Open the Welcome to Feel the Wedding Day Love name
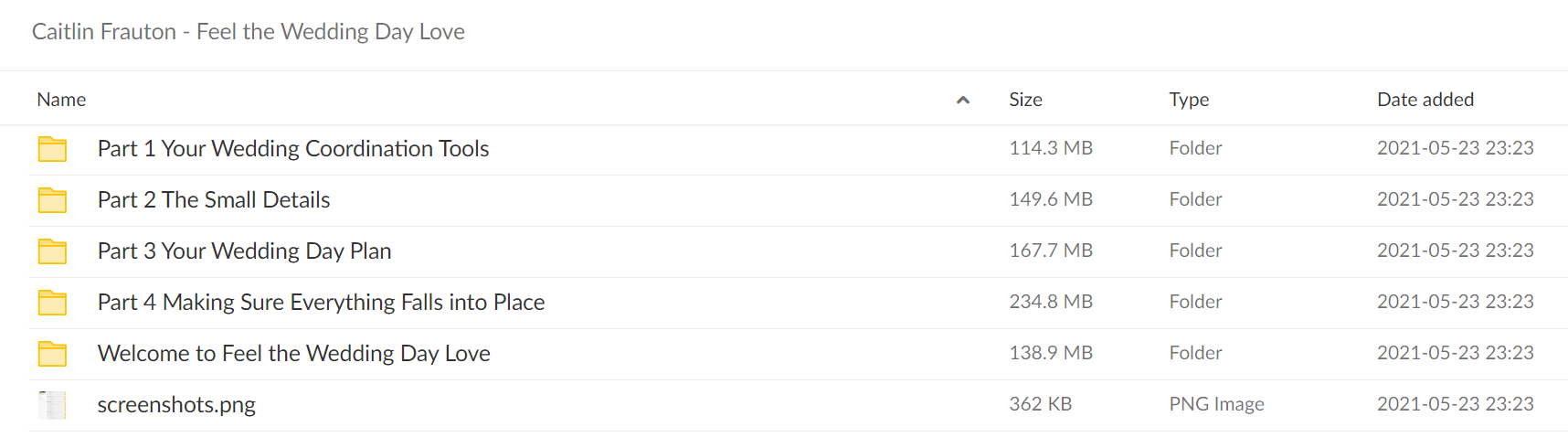 point(293,353)
